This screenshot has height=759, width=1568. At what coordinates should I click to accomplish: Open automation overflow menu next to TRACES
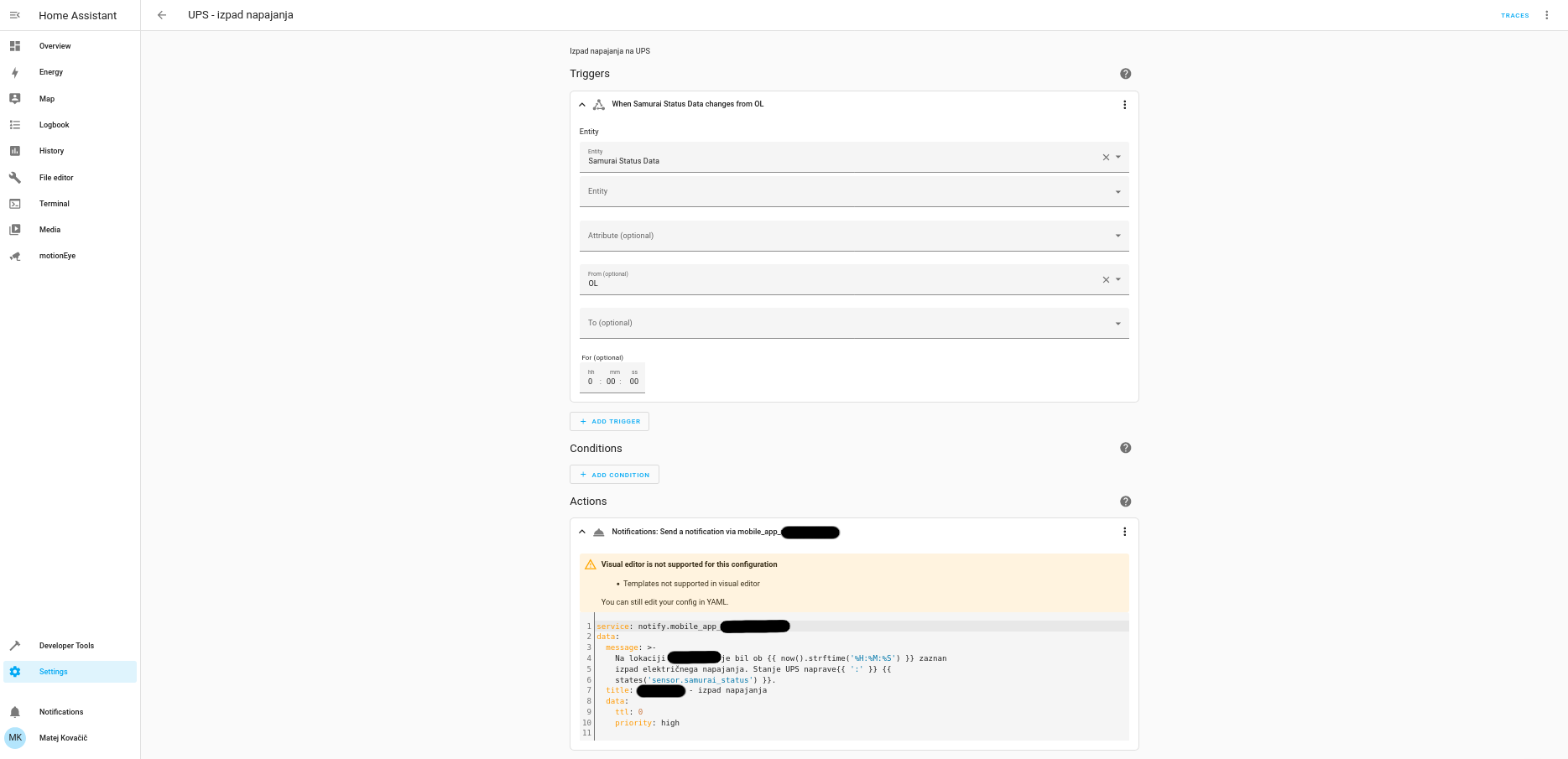click(1547, 15)
